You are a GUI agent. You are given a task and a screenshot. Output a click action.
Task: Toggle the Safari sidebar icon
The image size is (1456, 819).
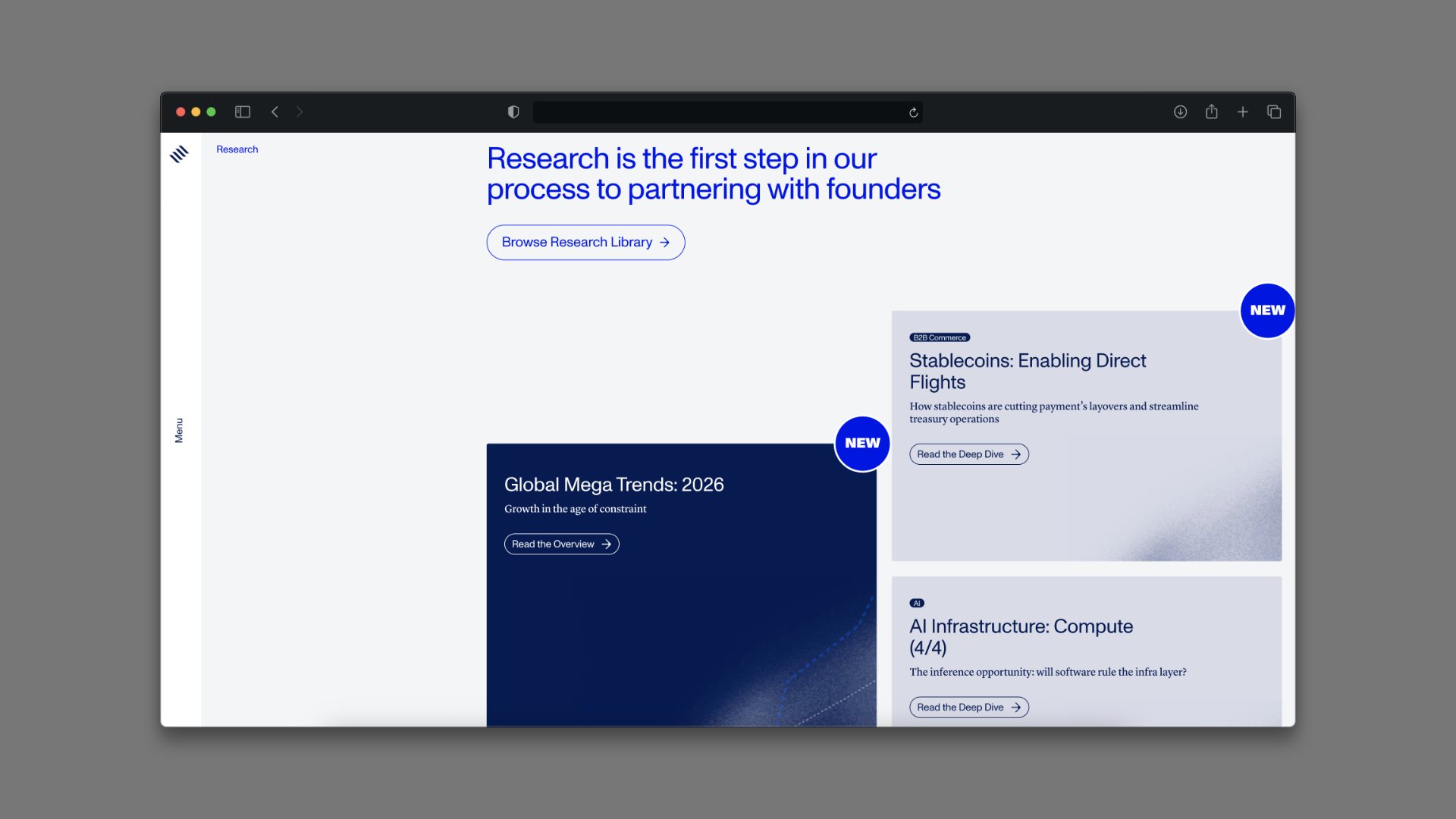[243, 111]
